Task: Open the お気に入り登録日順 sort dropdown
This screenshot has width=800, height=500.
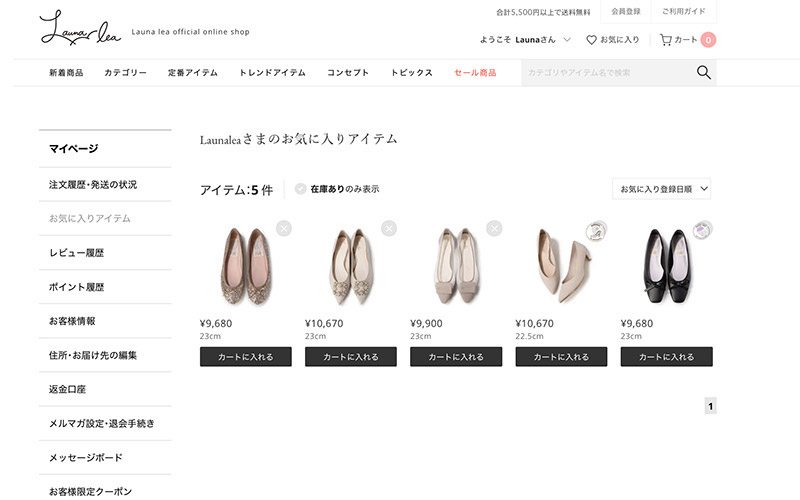Action: 662,189
